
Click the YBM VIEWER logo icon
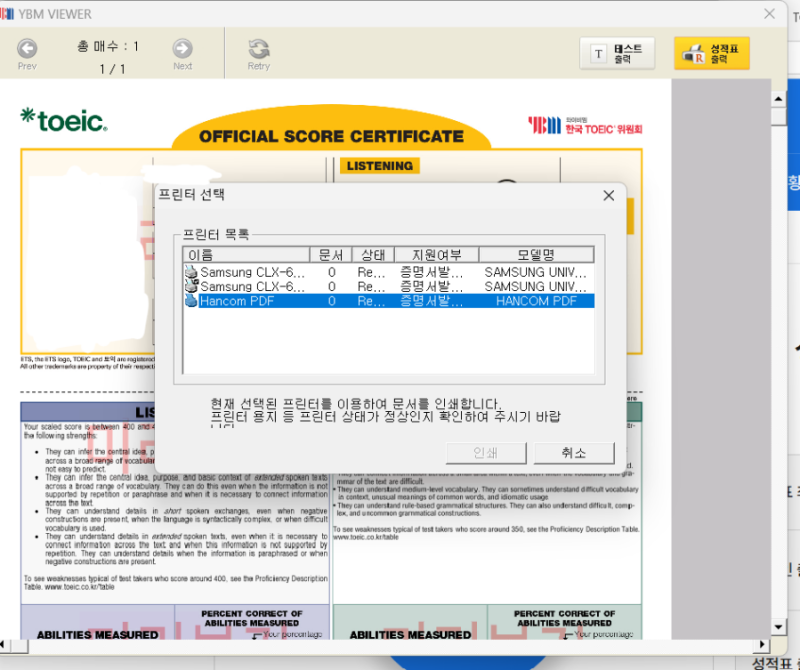tap(7, 13)
